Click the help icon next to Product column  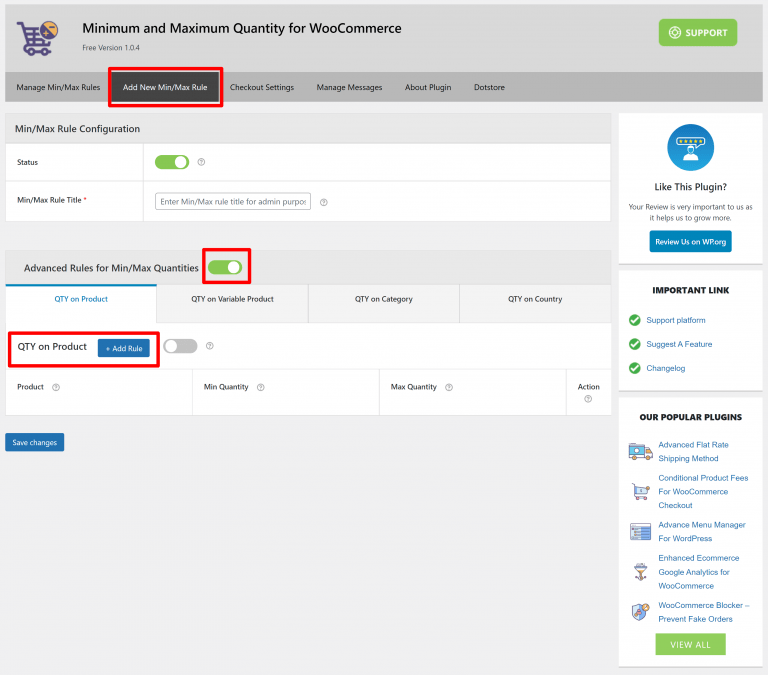coord(56,387)
